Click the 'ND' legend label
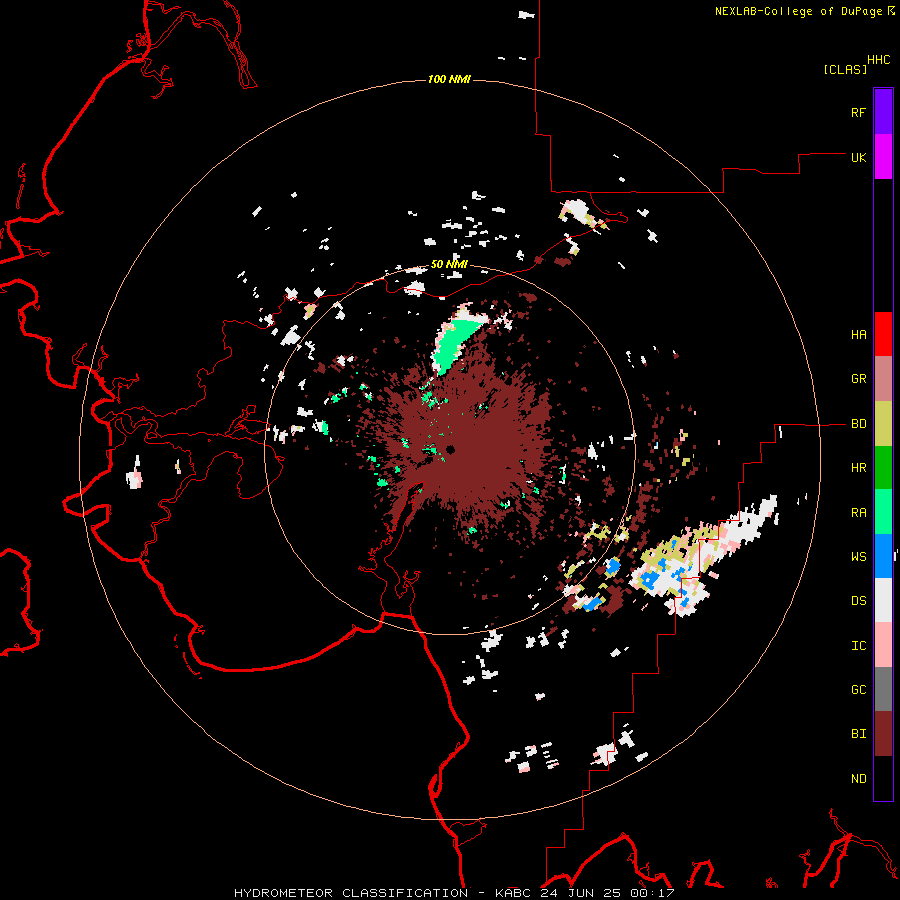Screen dimensions: 900x900 [x=858, y=779]
